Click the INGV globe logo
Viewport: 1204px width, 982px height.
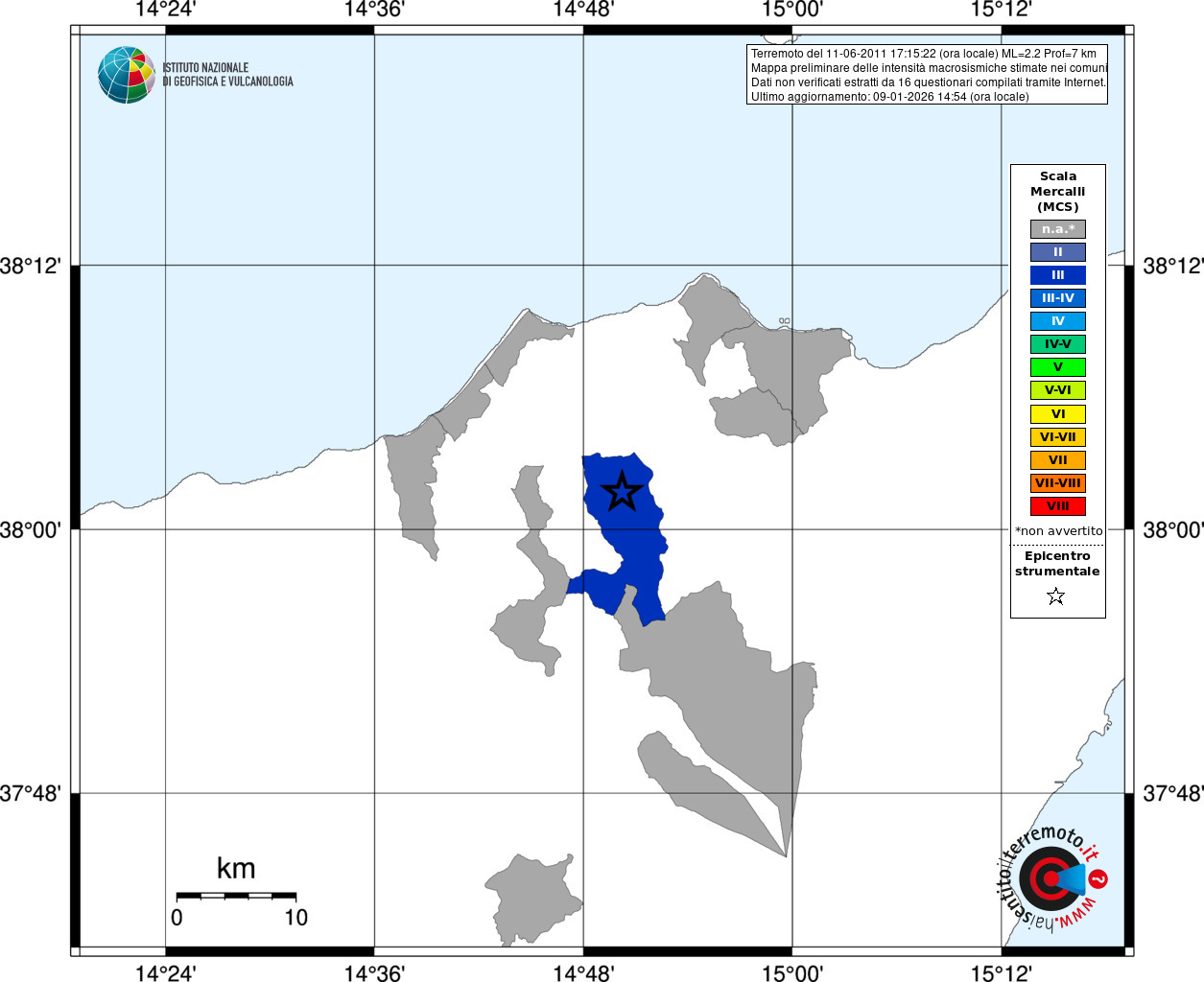click(126, 75)
